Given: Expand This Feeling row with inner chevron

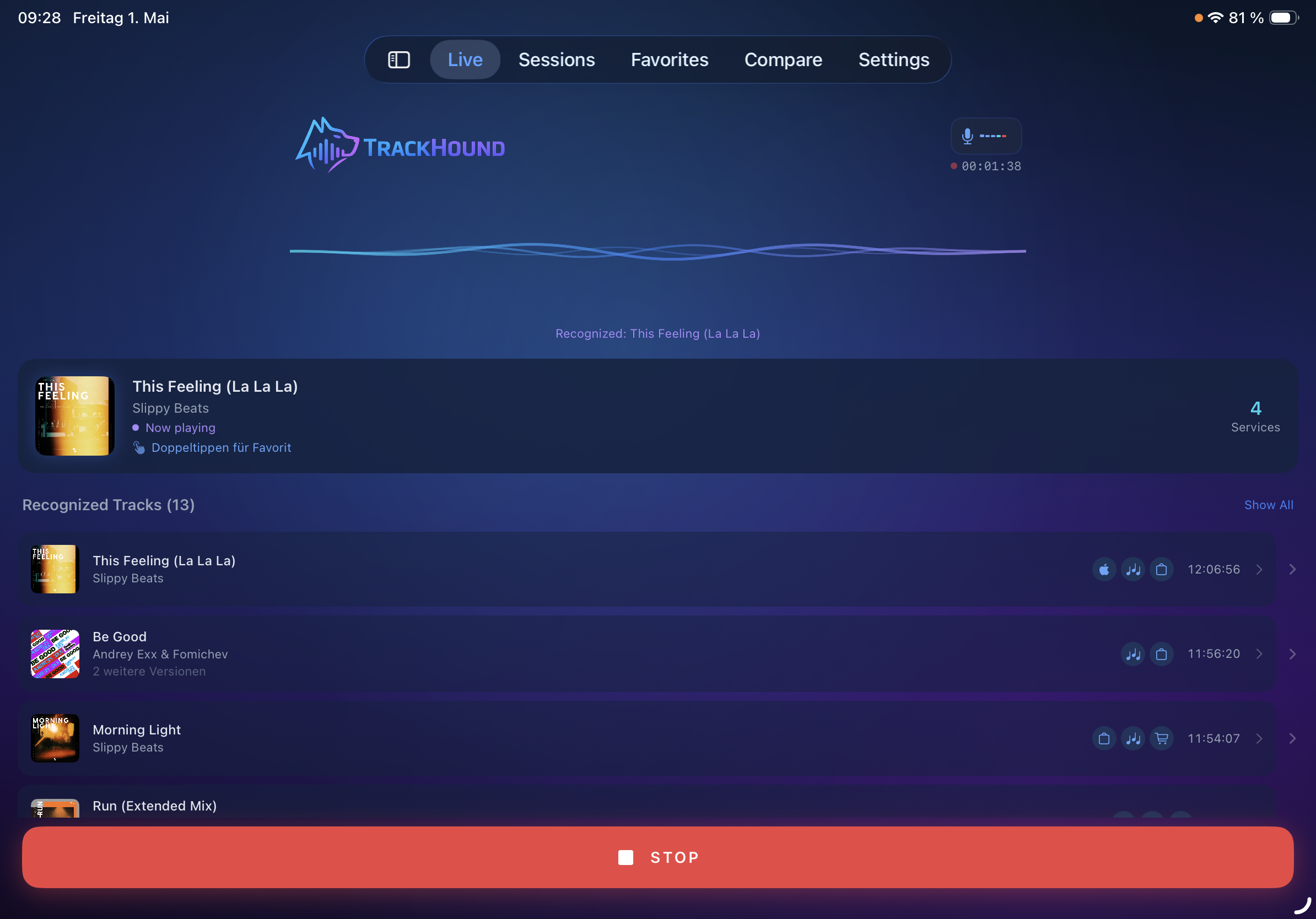Looking at the screenshot, I should [x=1259, y=570].
